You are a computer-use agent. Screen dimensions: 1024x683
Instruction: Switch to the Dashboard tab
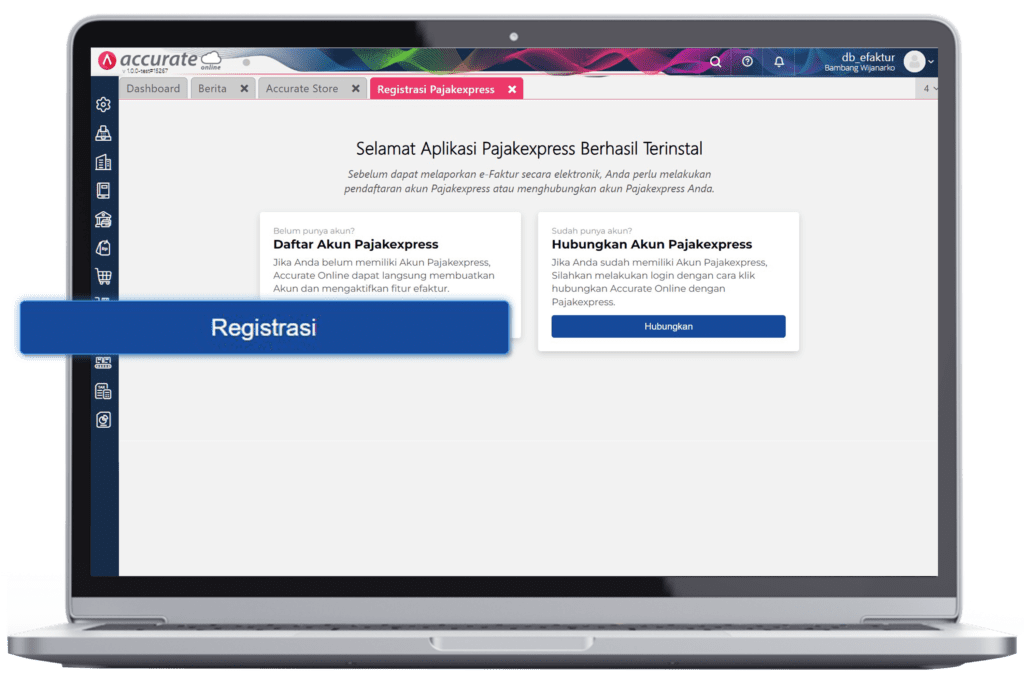[153, 88]
